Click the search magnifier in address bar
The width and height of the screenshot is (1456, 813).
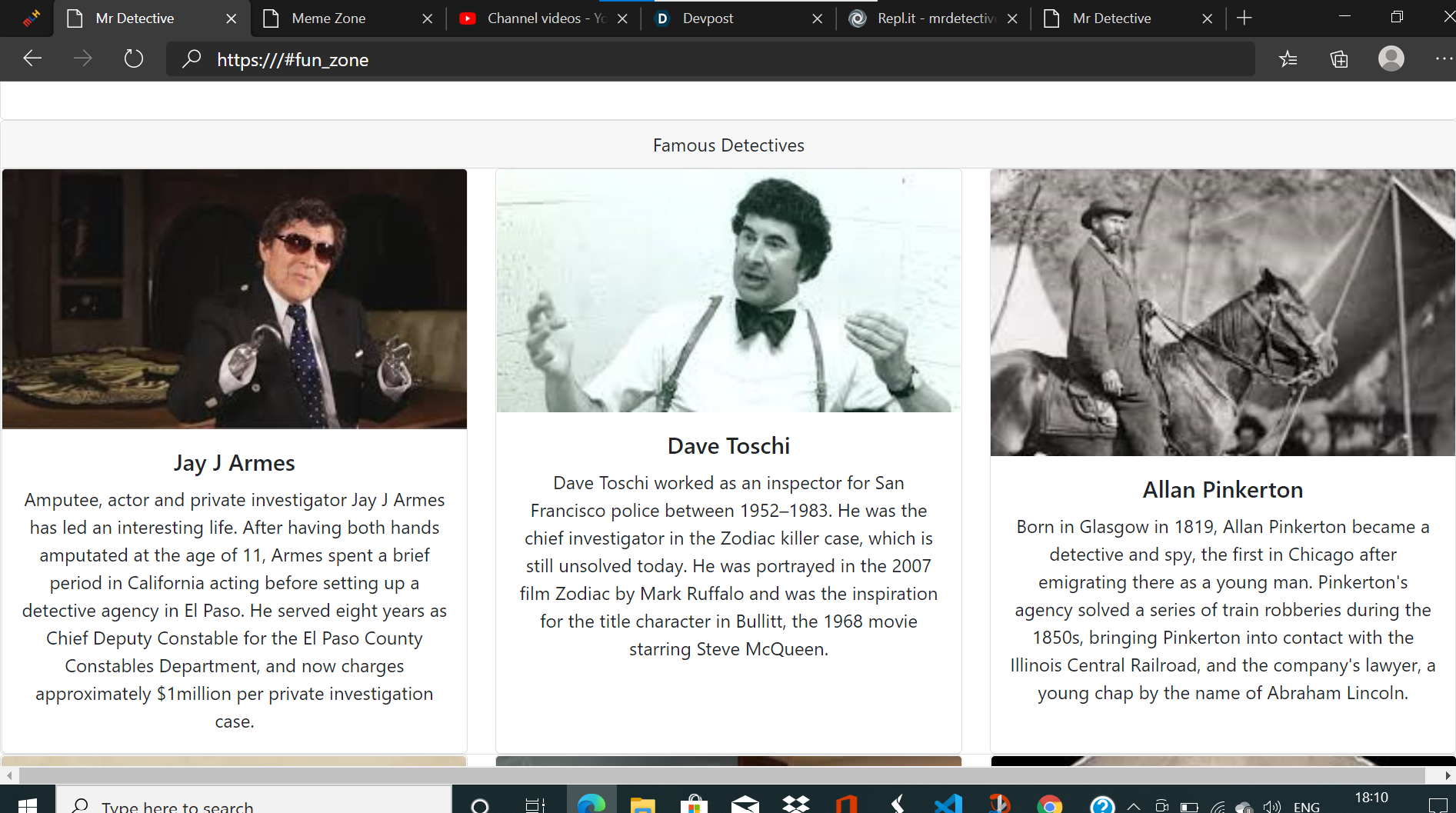point(191,59)
